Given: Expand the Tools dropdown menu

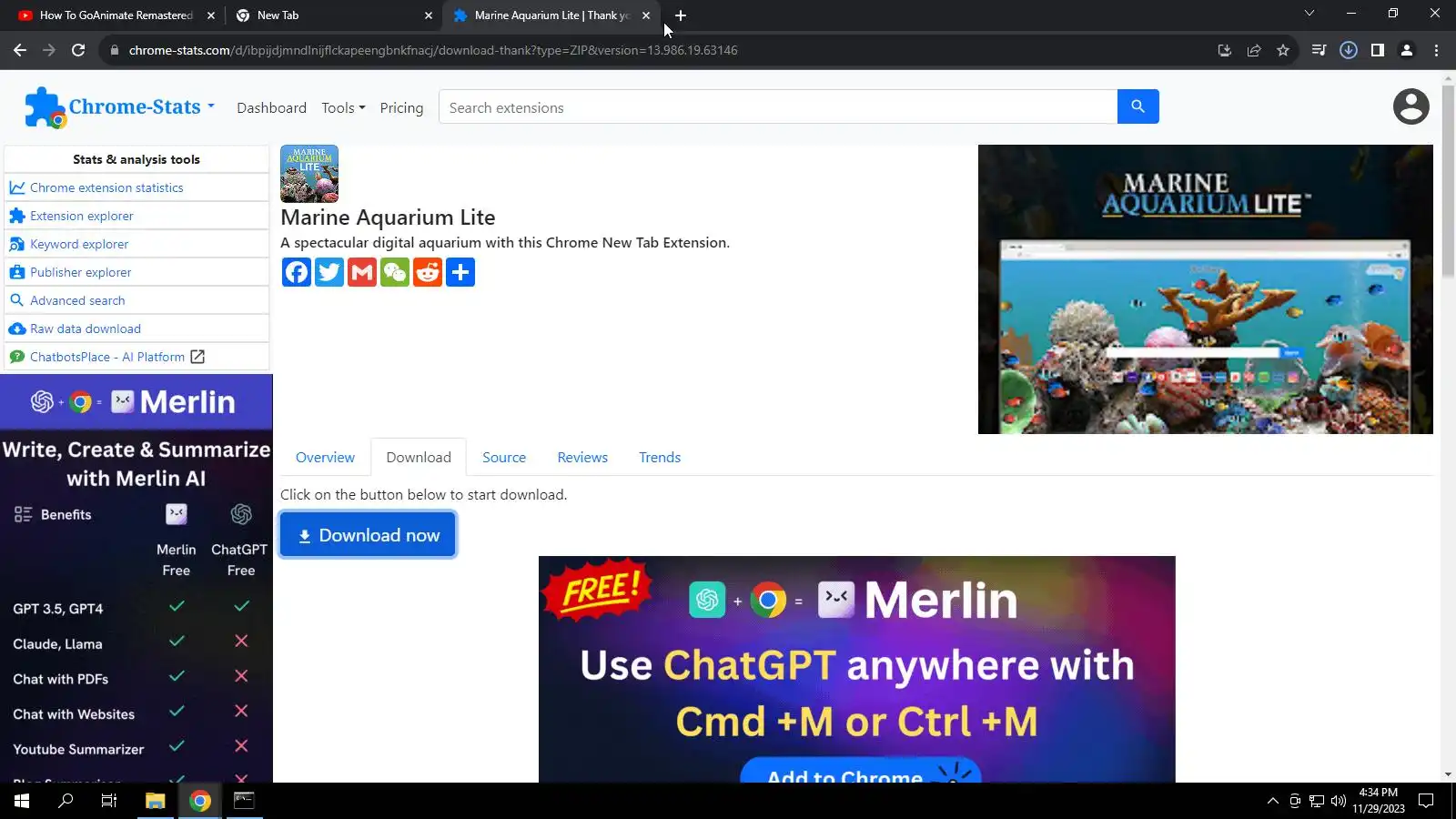Looking at the screenshot, I should coord(343,107).
